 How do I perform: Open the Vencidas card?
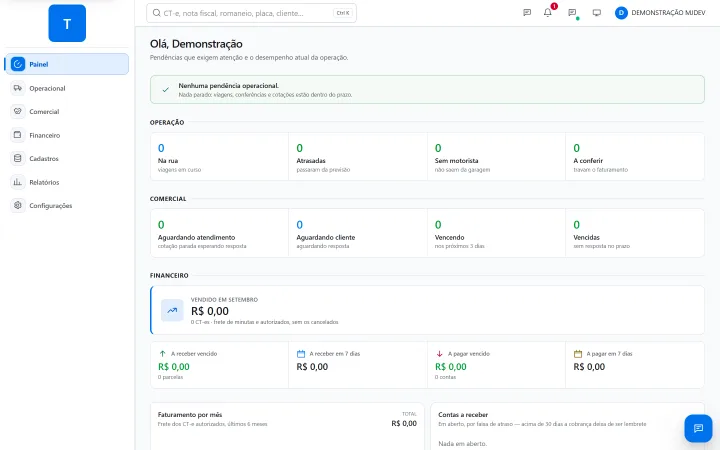pyautogui.click(x=635, y=233)
